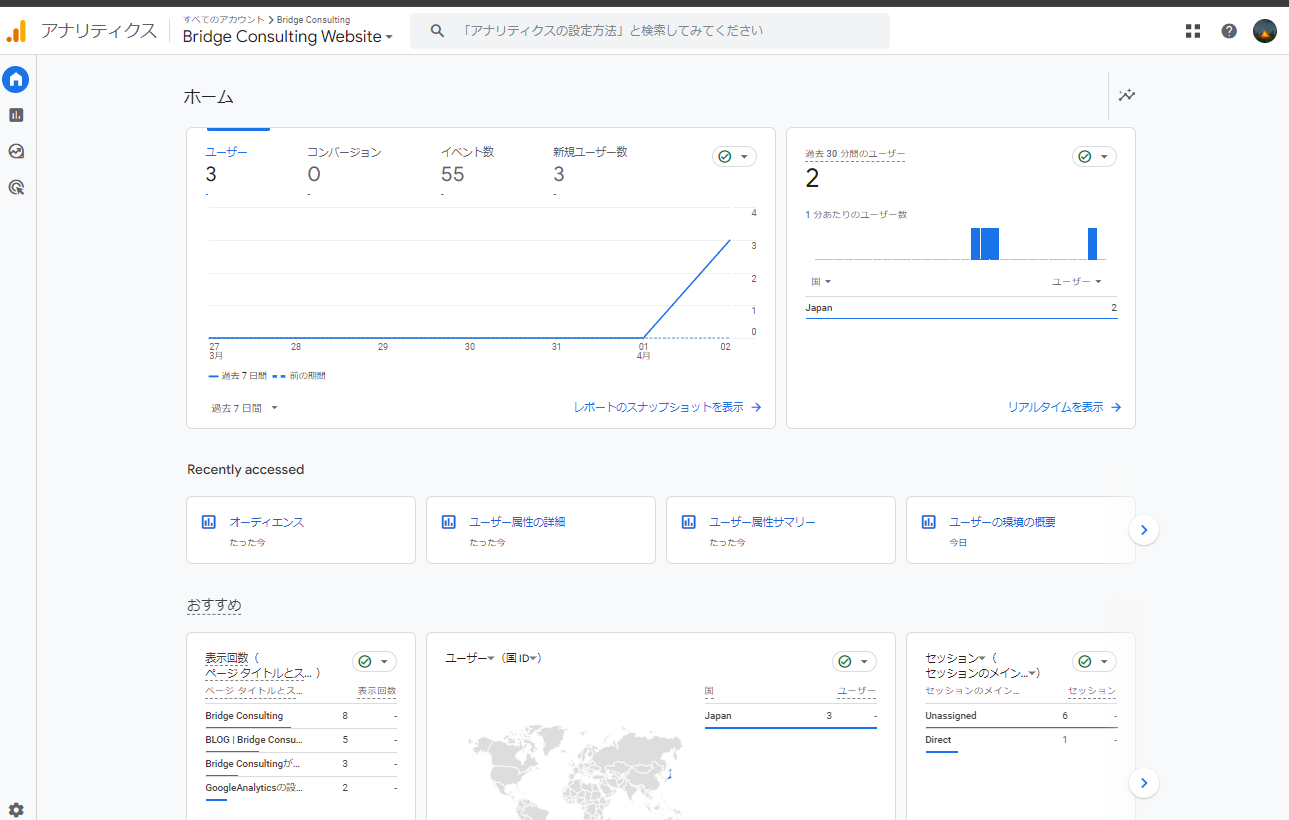Open the Insights sparkline icon
Image resolution: width=1289 pixels, height=820 pixels.
pyautogui.click(x=1127, y=96)
